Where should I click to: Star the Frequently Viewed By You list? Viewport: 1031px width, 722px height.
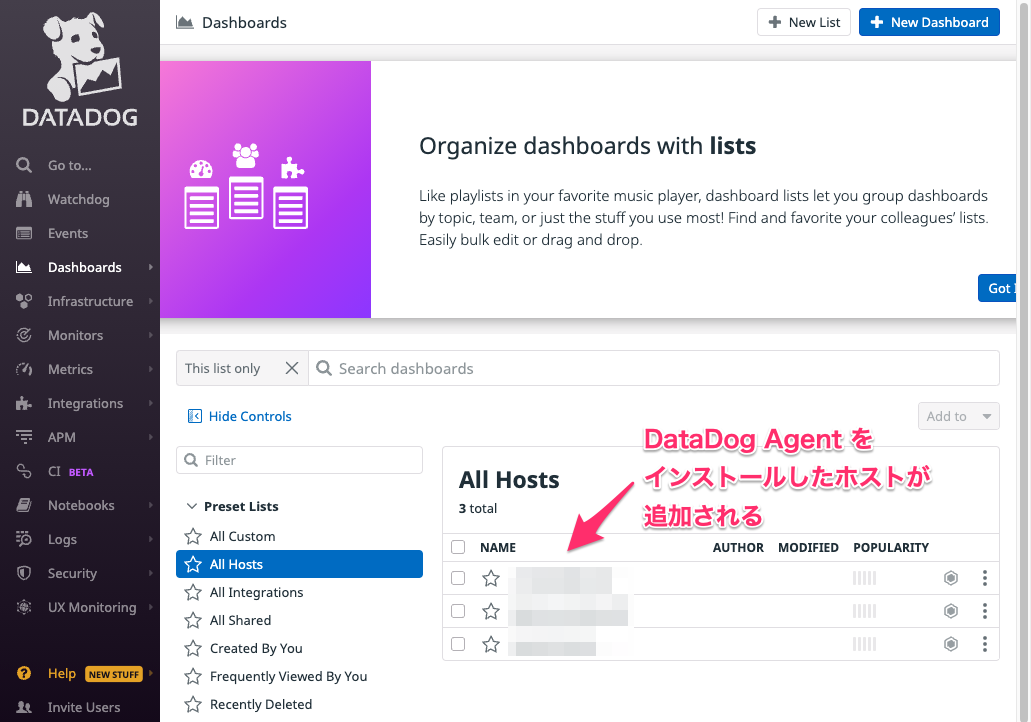click(193, 677)
